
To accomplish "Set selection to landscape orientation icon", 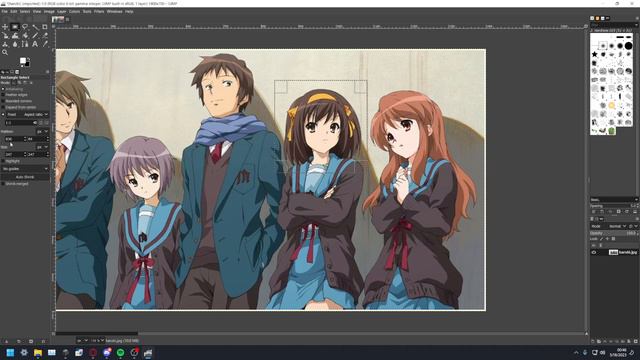I will click(x=47, y=122).
